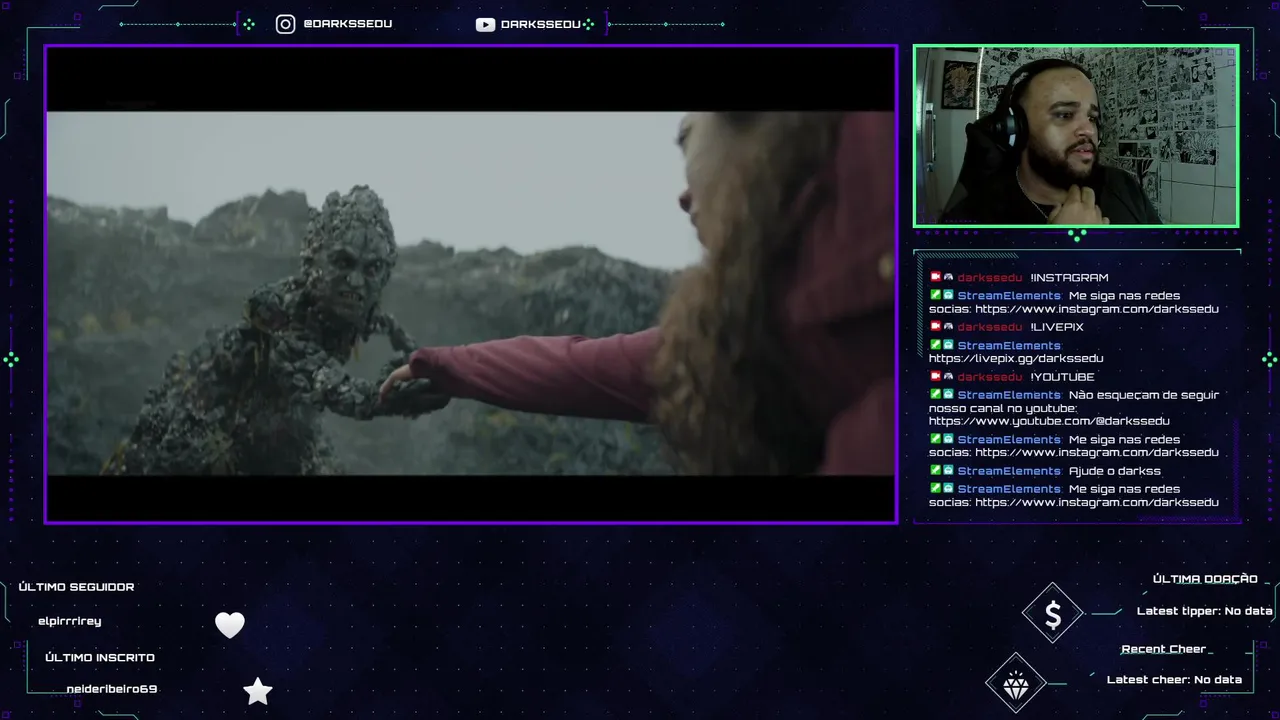Click StreamElements name on 'Ajude o darkss' message
The height and width of the screenshot is (720, 1280).
[x=1009, y=471]
